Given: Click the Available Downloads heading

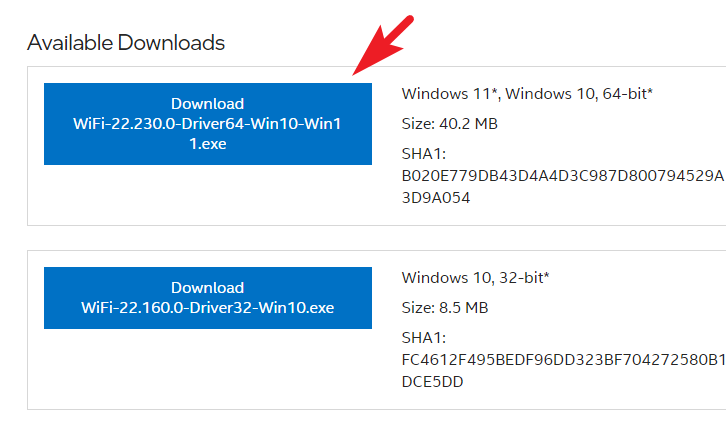Looking at the screenshot, I should 126,43.
